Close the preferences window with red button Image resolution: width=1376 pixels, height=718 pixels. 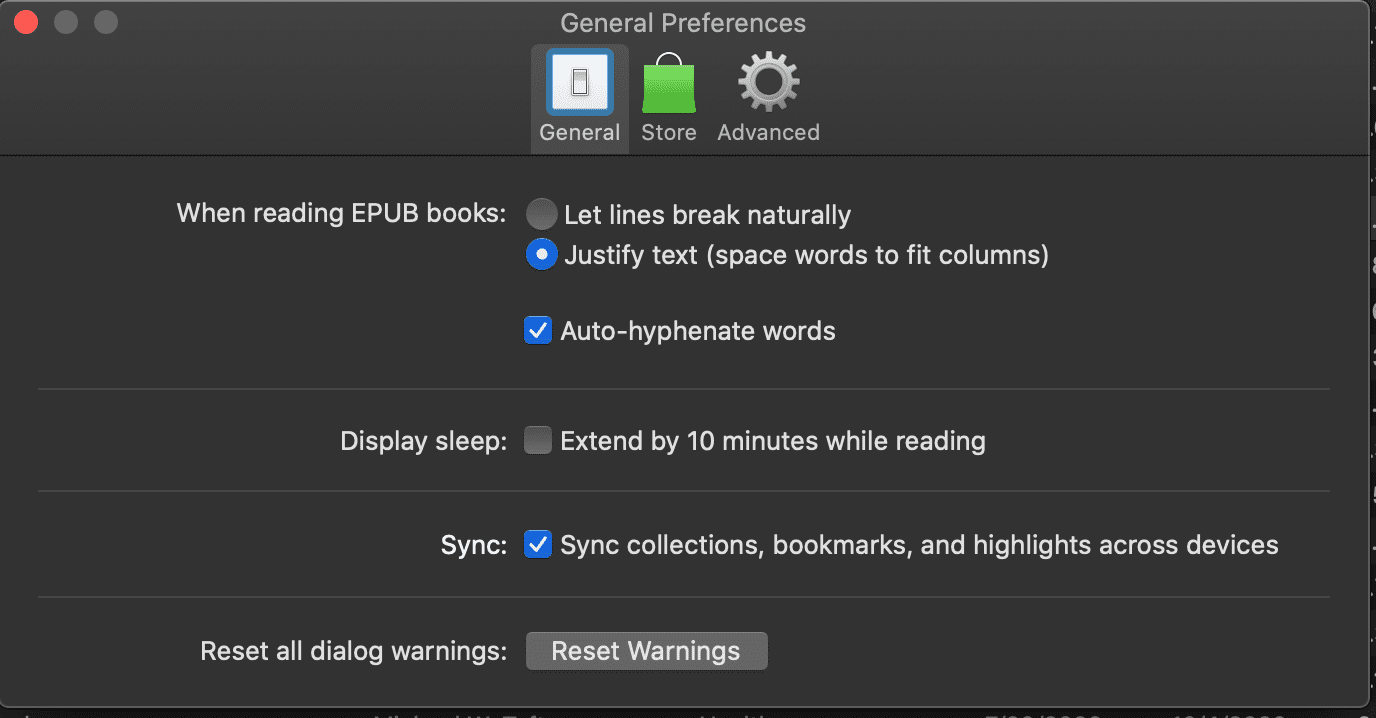(x=26, y=22)
